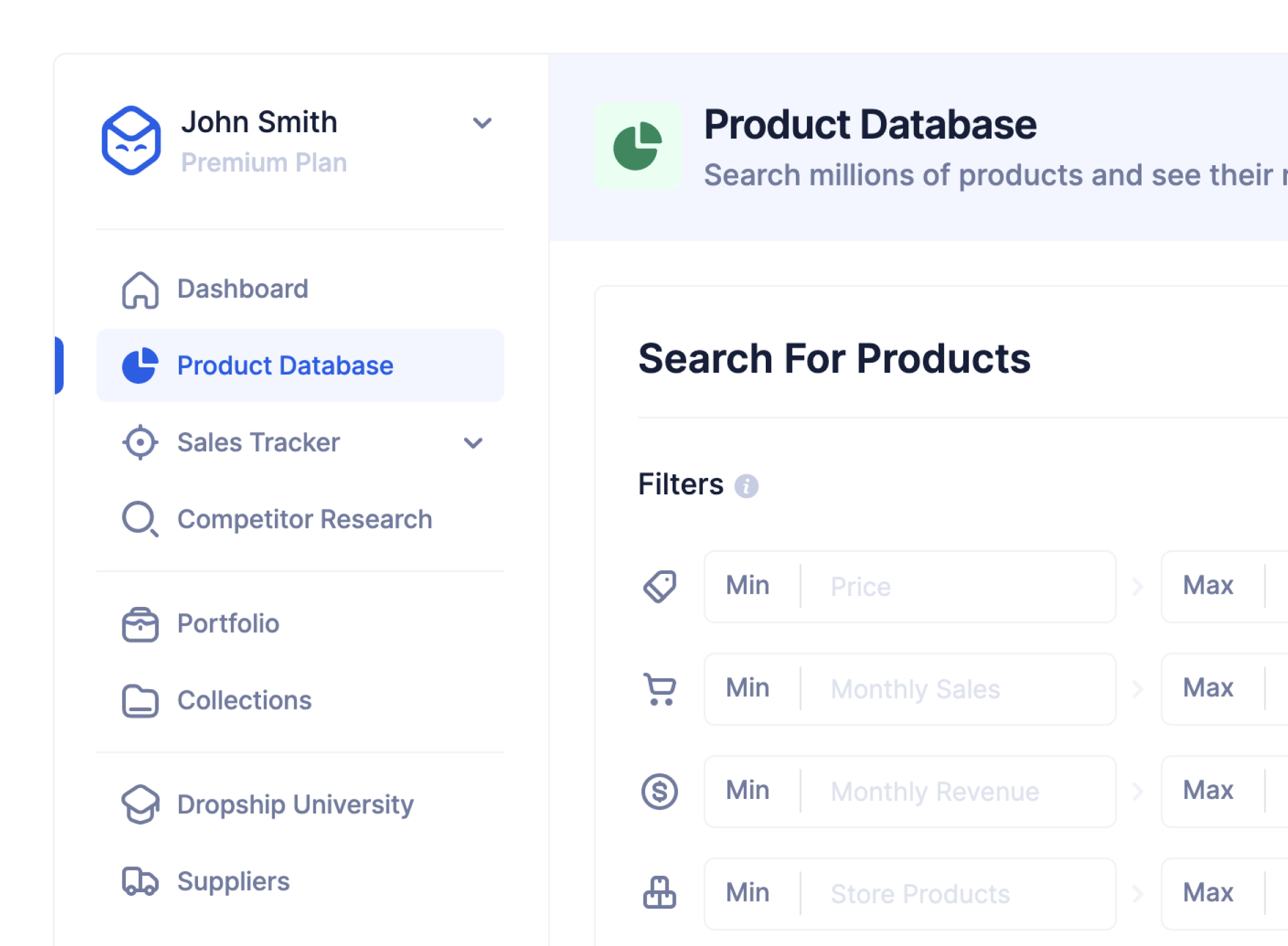Open the Product Database page from sidebar
The image size is (1288, 946).
click(285, 365)
